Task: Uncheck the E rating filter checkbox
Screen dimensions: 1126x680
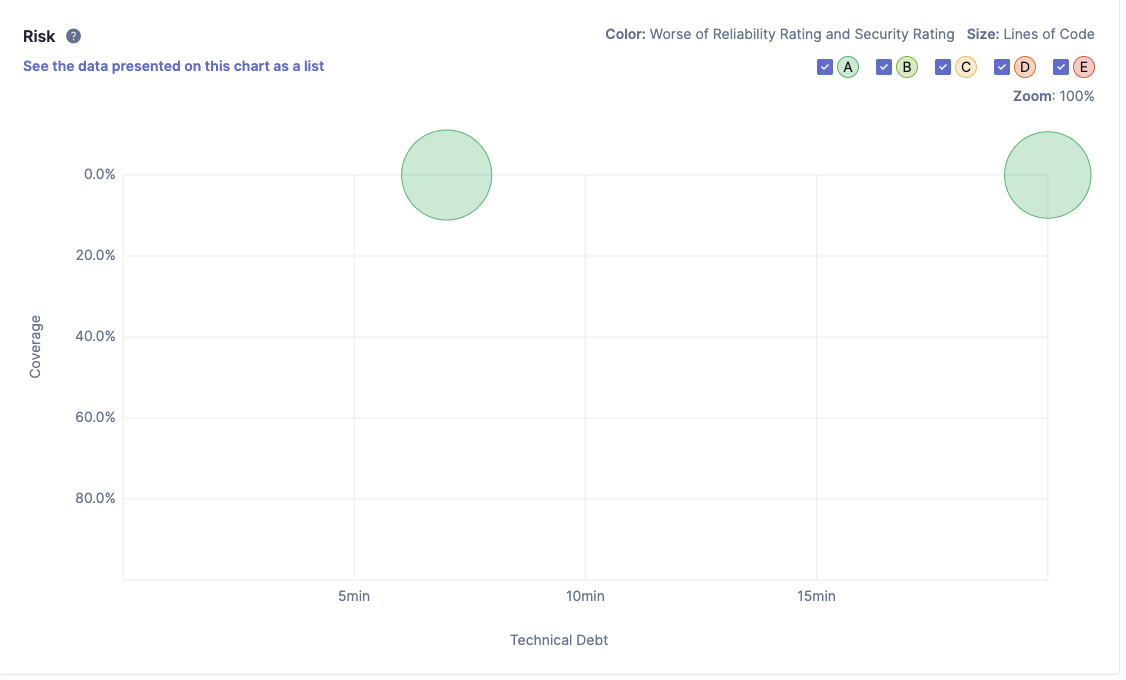Action: [1061, 67]
